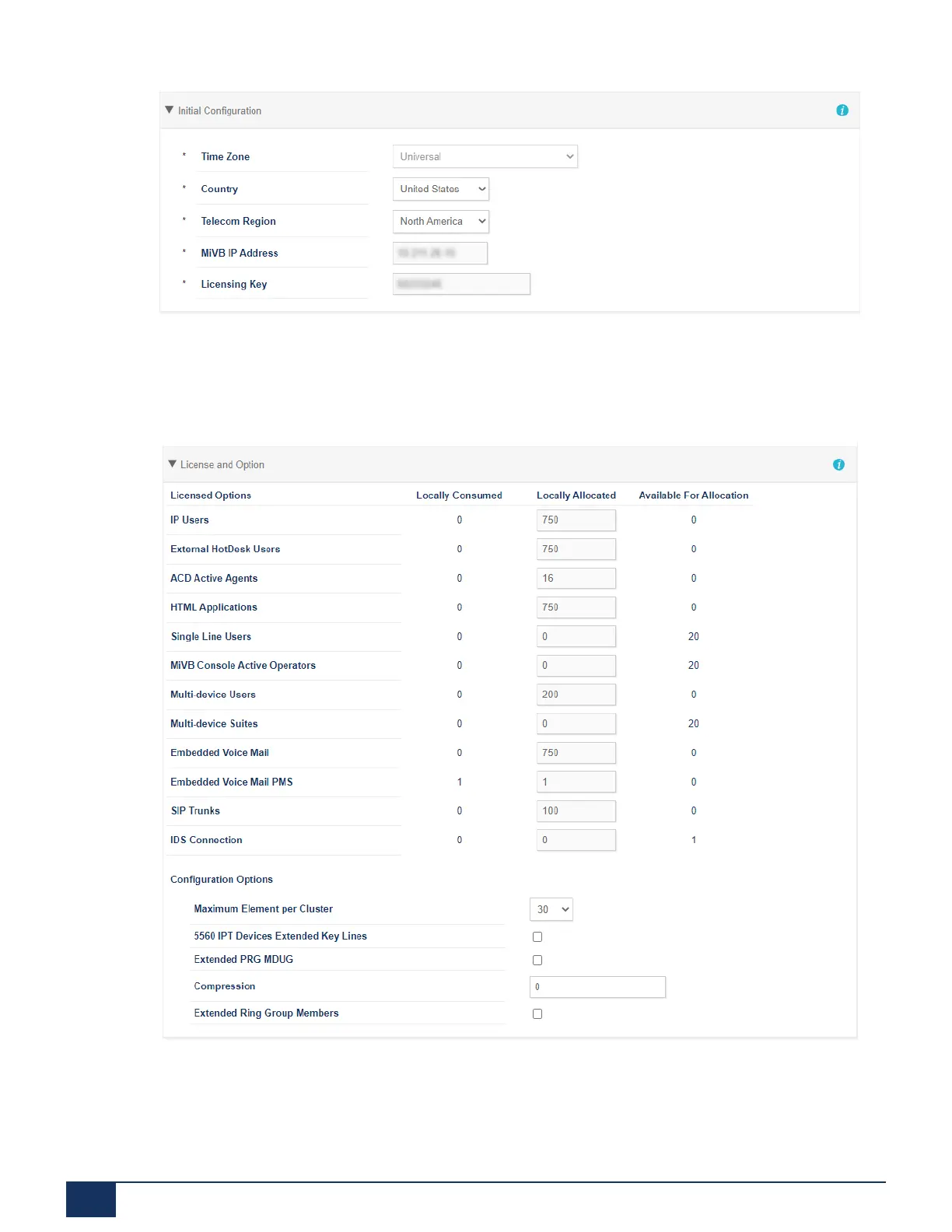Click the IDS Connection row label
Image resolution: width=952 pixels, height=1232 pixels.
(x=206, y=840)
